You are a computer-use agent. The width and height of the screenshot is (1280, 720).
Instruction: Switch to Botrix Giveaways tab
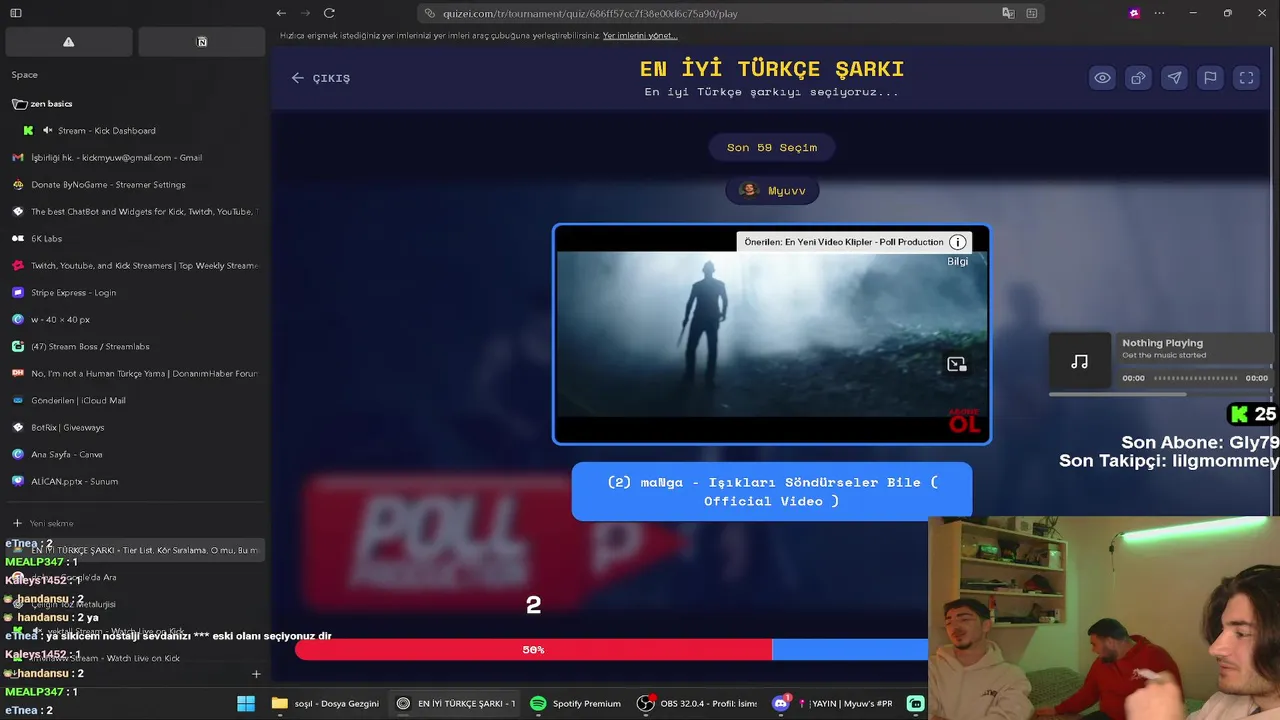point(134,428)
